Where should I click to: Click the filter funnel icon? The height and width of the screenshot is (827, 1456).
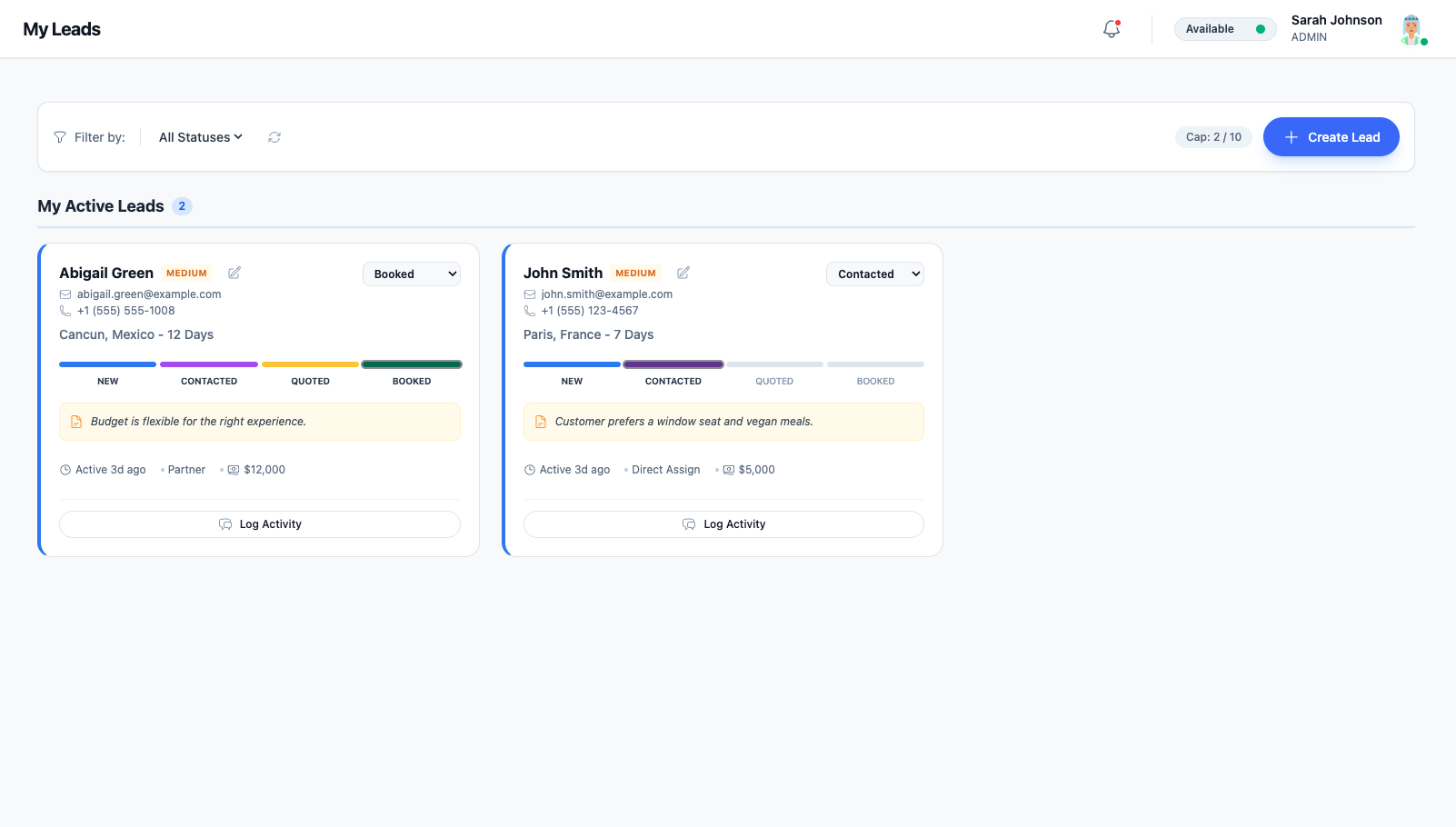click(58, 136)
